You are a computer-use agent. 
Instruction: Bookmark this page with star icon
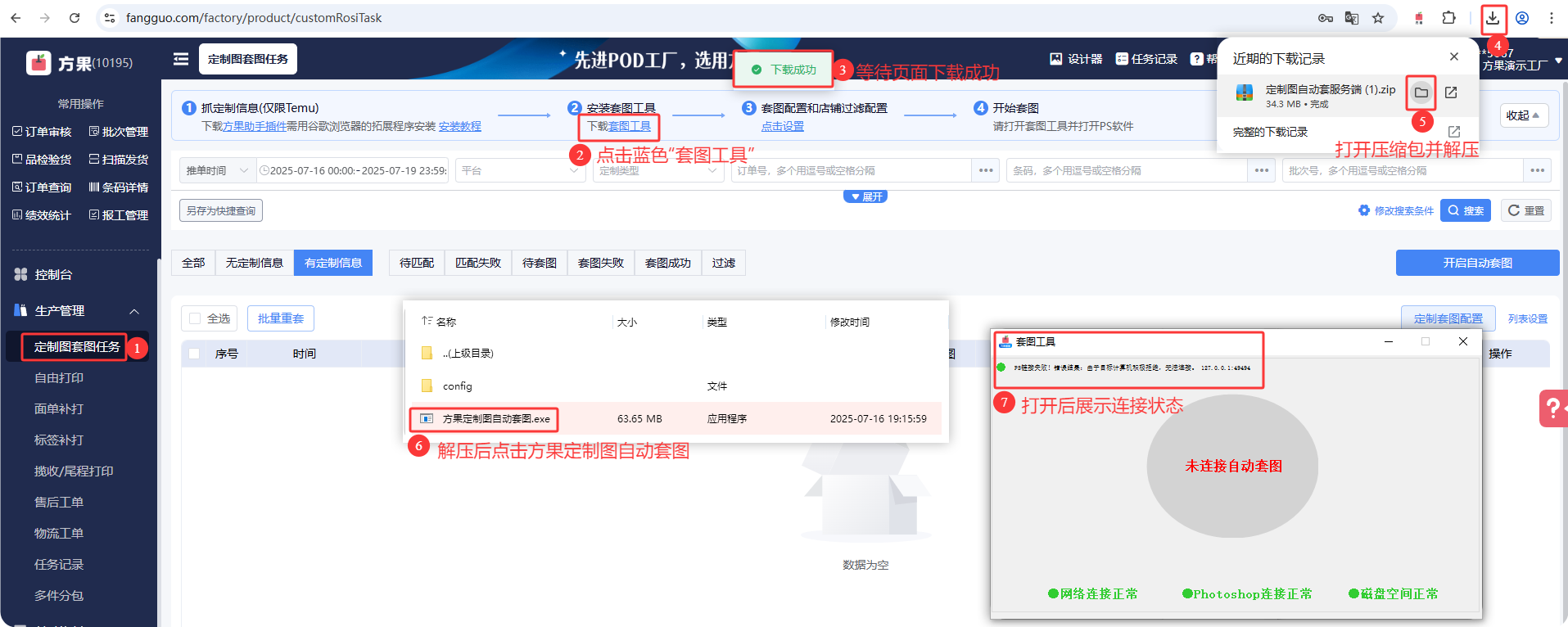click(1378, 18)
